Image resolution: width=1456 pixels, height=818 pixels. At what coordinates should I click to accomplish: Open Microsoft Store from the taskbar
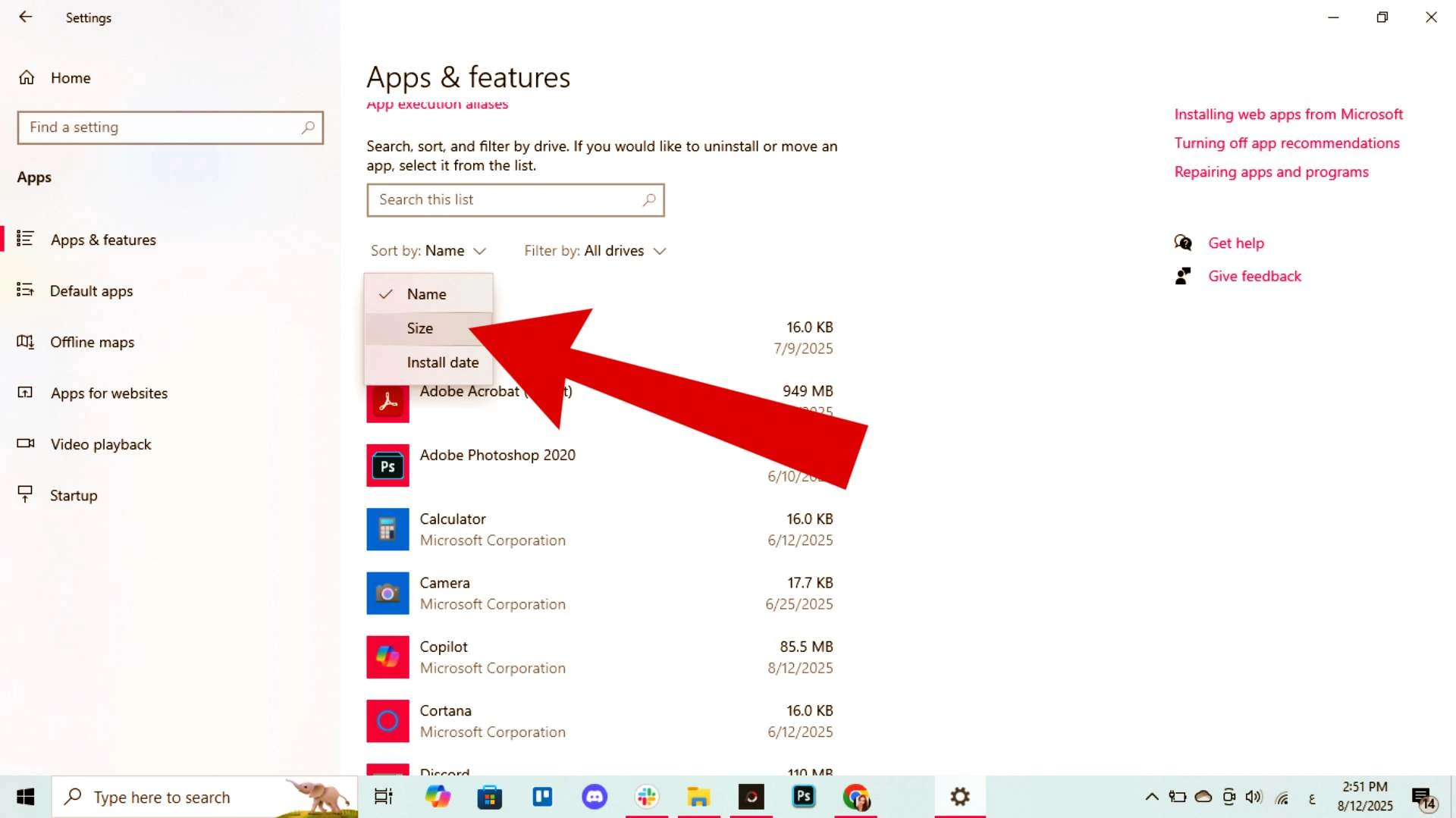[x=490, y=797]
